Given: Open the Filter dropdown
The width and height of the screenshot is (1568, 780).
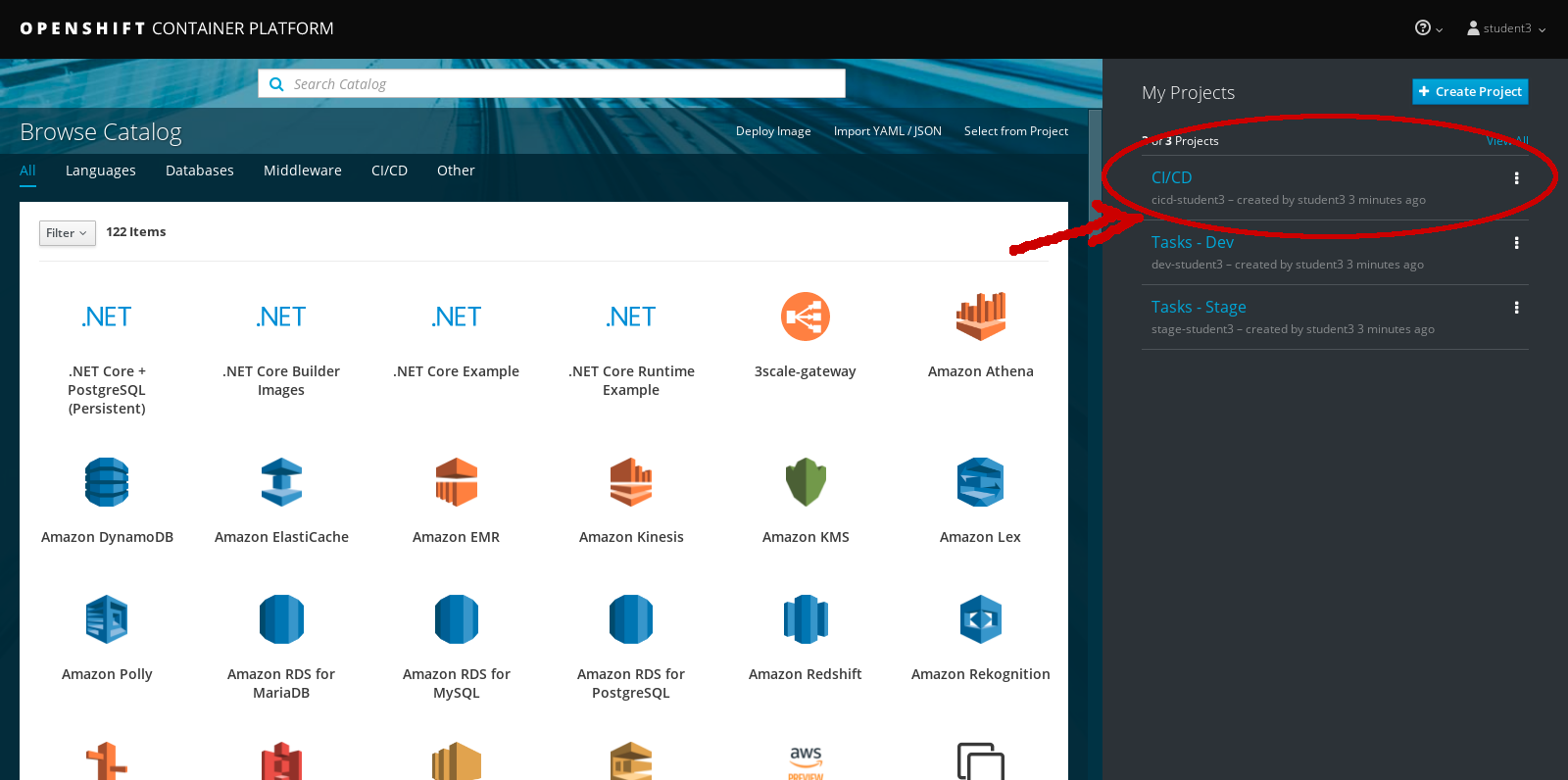Looking at the screenshot, I should pyautogui.click(x=68, y=233).
